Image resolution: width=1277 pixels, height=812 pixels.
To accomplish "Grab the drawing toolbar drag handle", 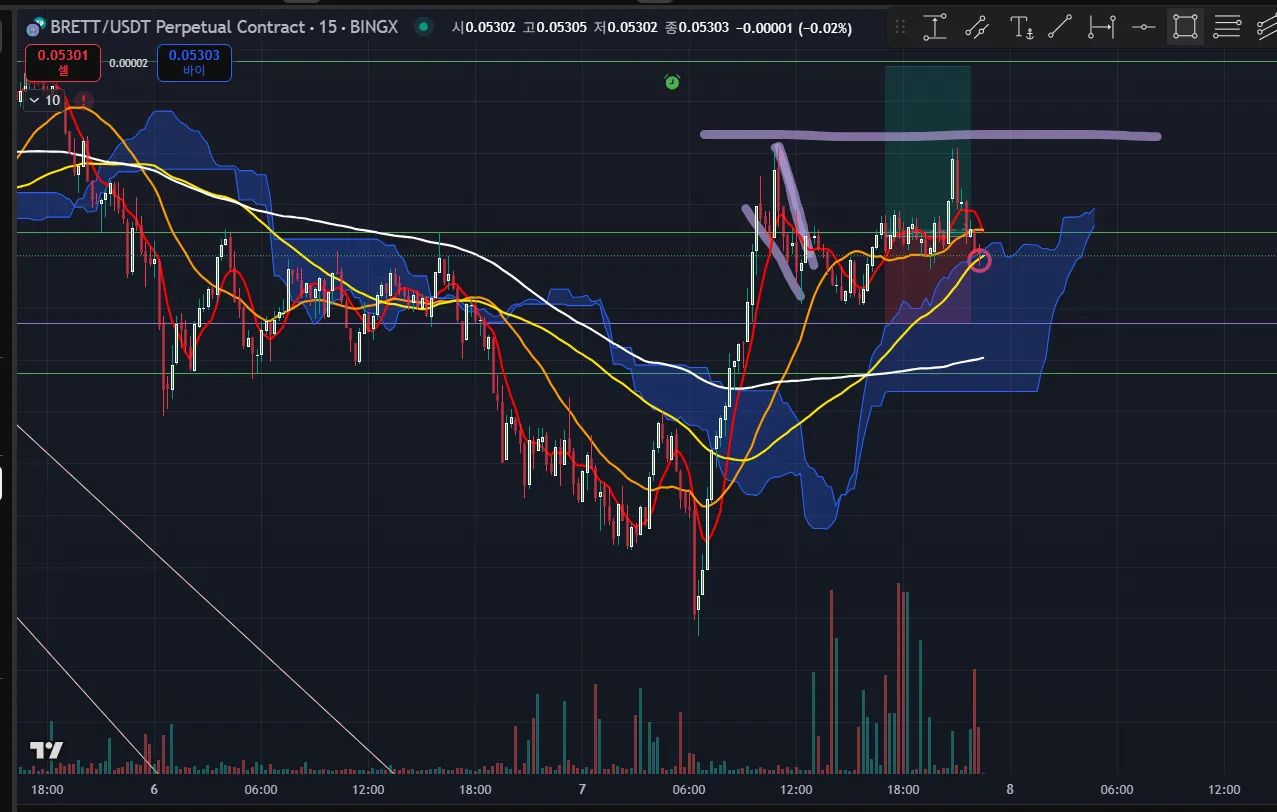I will click(x=899, y=27).
